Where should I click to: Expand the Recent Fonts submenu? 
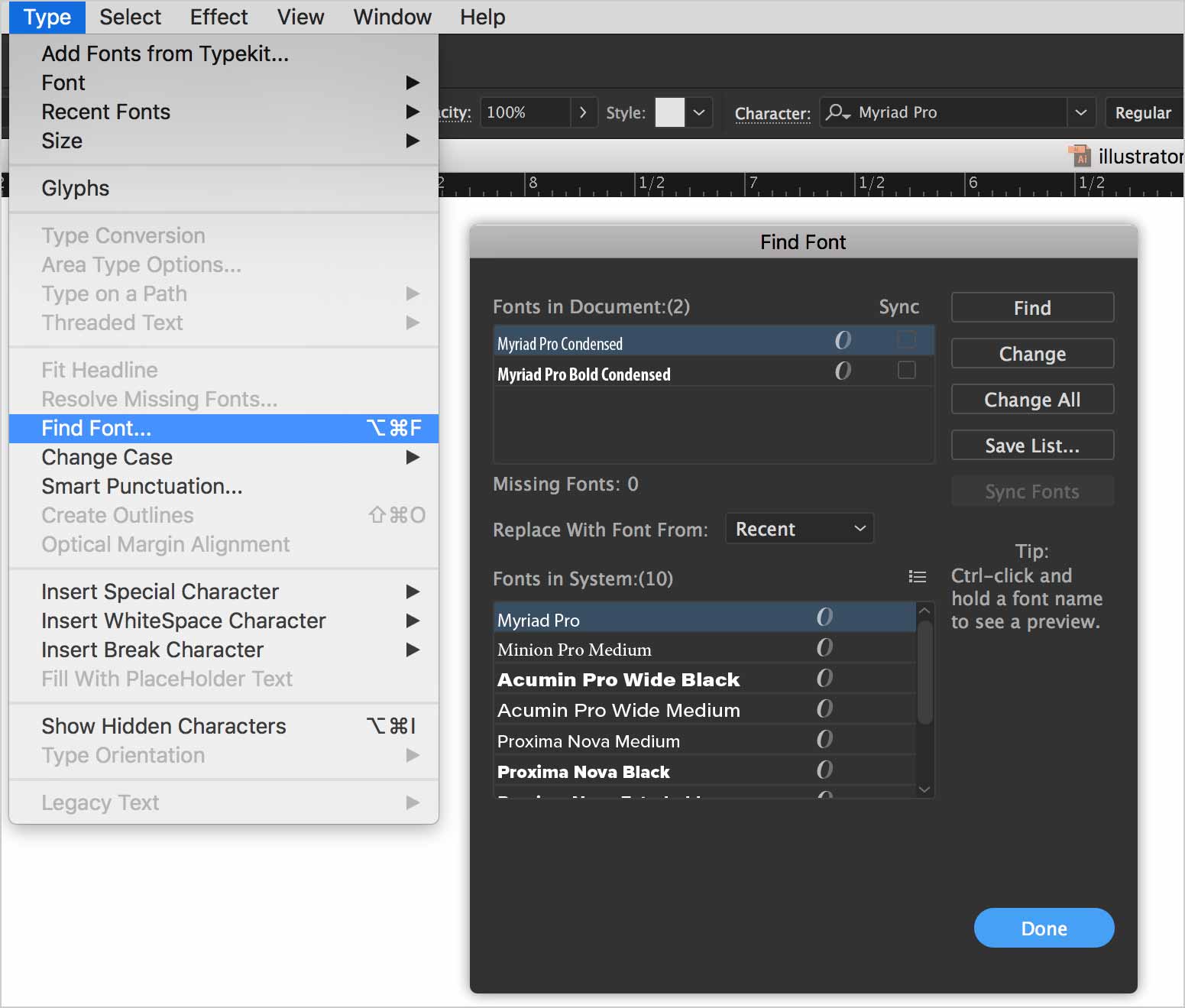coord(224,112)
